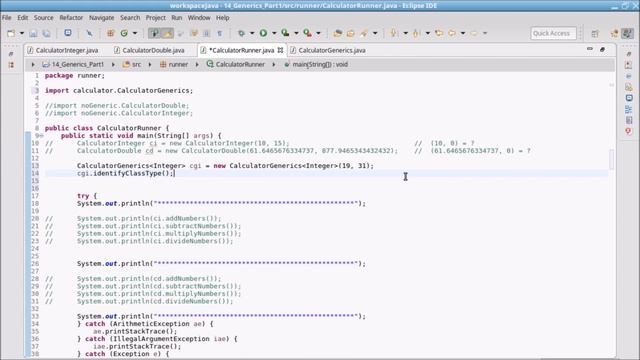Click 14_Generics_Part1 in the breadcrumb
640x360 pixels.
pos(73,64)
